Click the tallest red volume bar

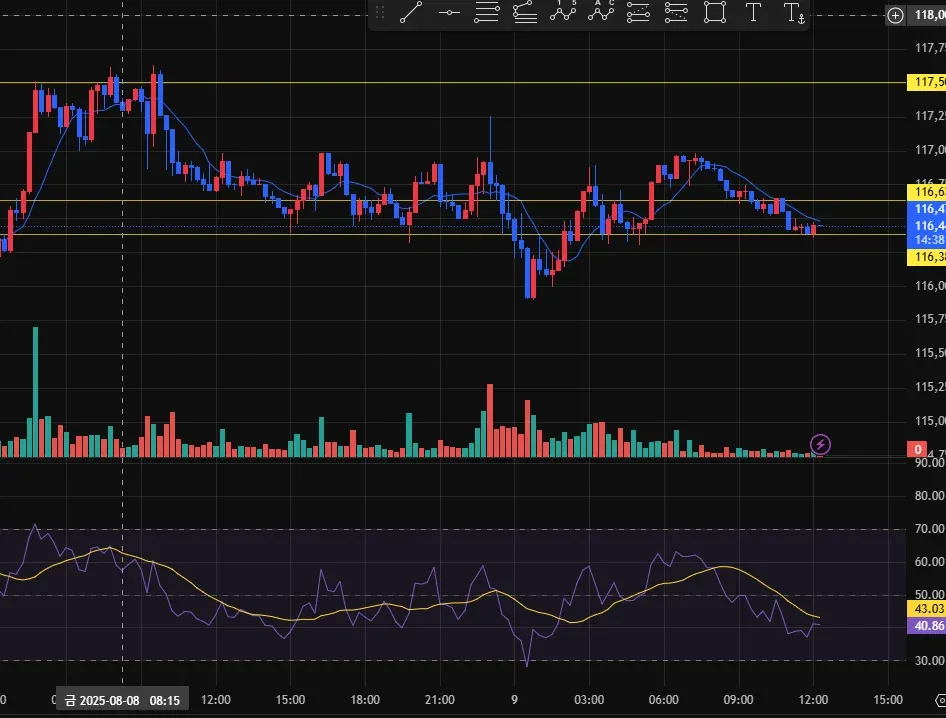pyautogui.click(x=490, y=421)
